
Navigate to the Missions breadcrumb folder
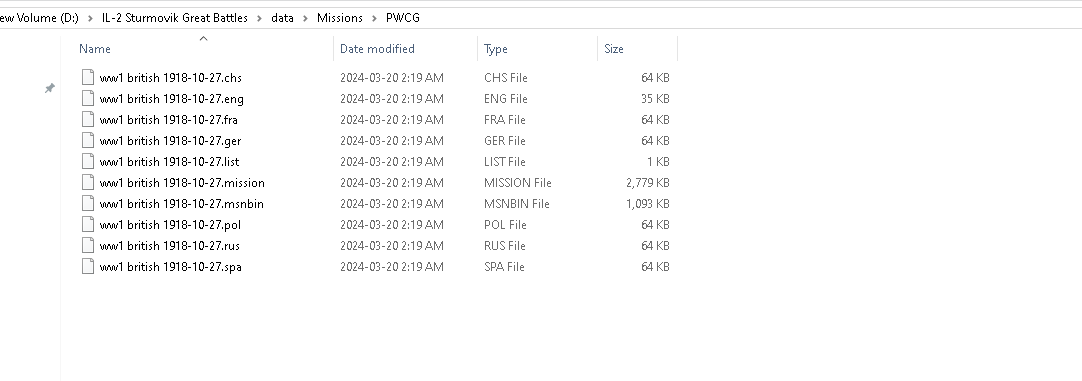coord(340,18)
